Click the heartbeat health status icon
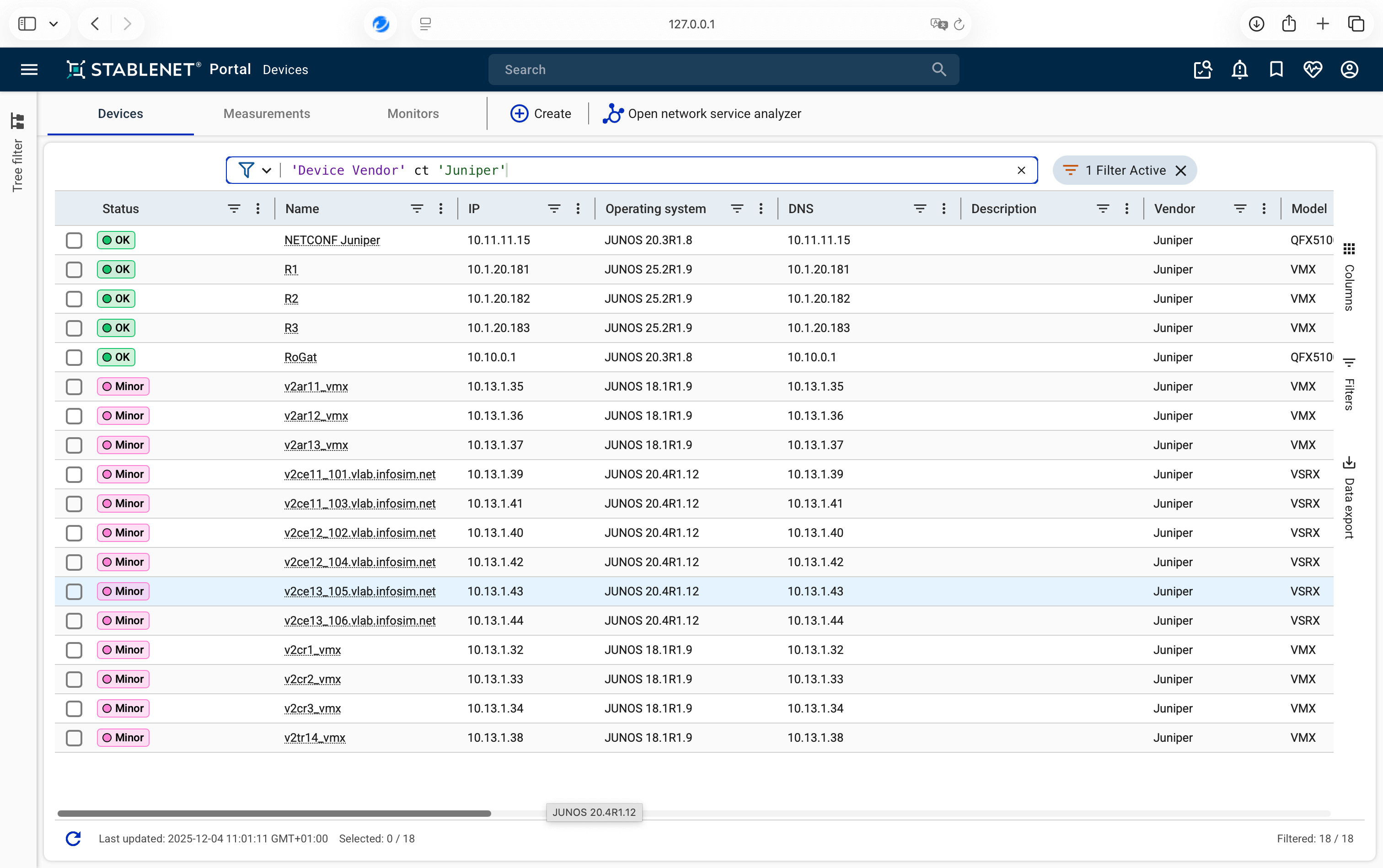This screenshot has height=868, width=1383. pos(1313,70)
